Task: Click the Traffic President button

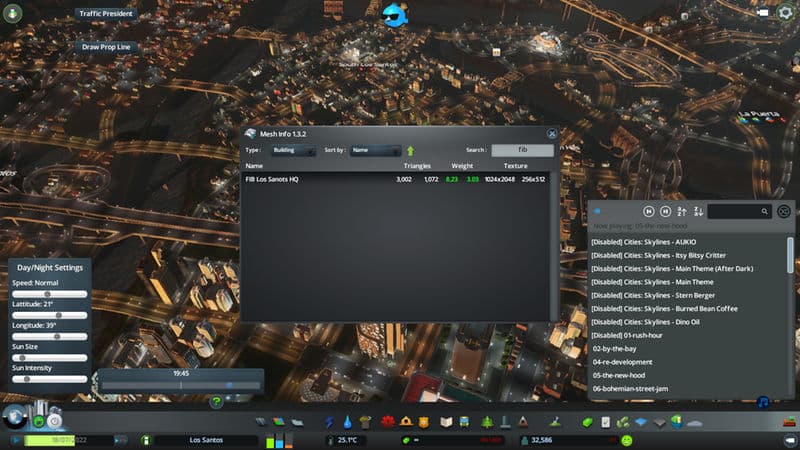Action: pos(106,14)
